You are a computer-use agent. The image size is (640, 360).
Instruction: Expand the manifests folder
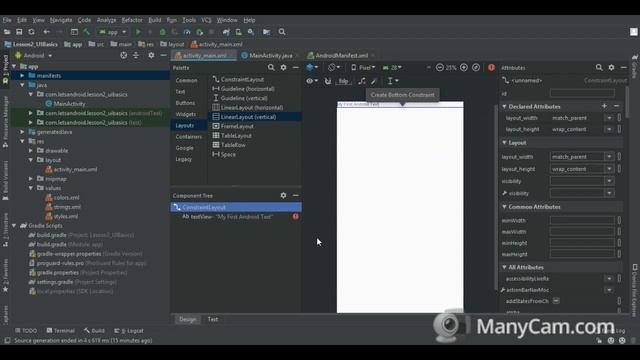tap(22, 76)
